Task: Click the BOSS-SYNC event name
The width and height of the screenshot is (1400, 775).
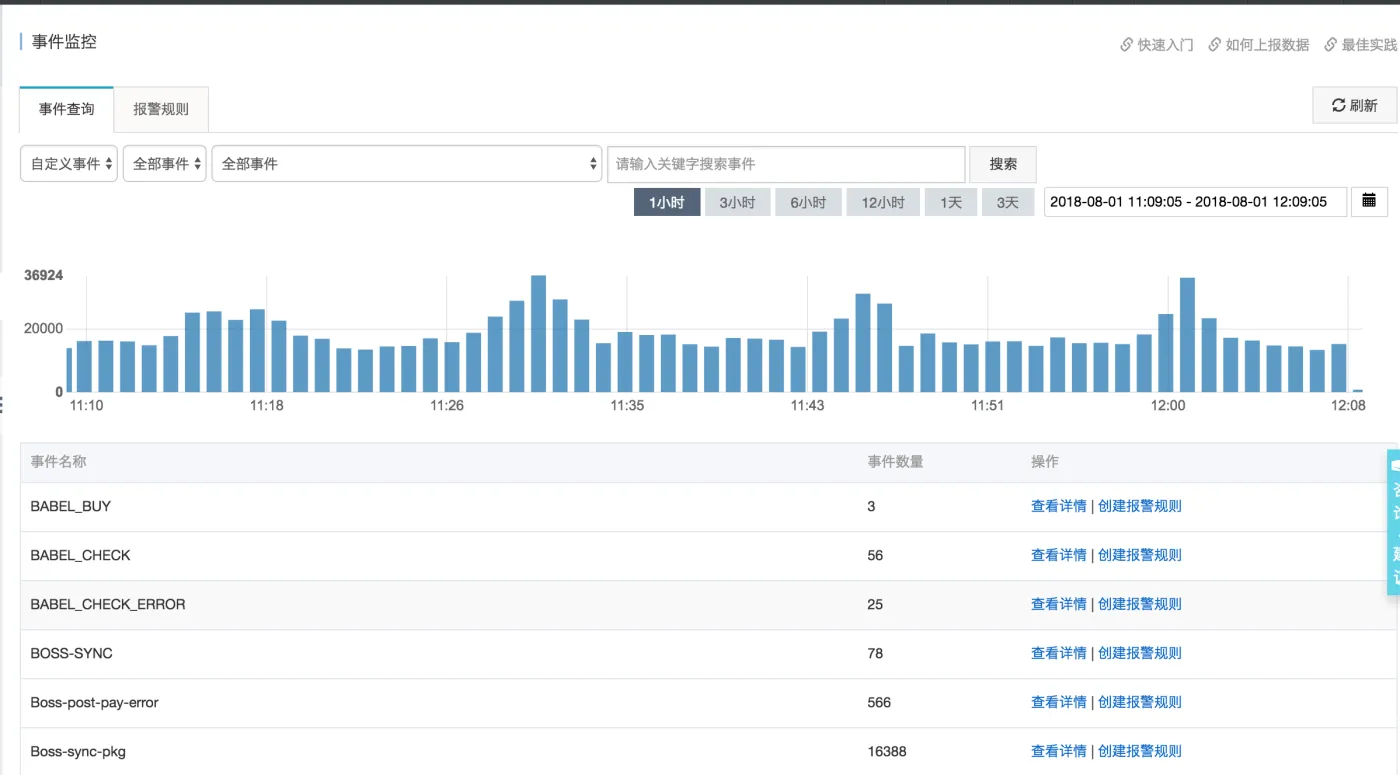Action: [x=72, y=653]
